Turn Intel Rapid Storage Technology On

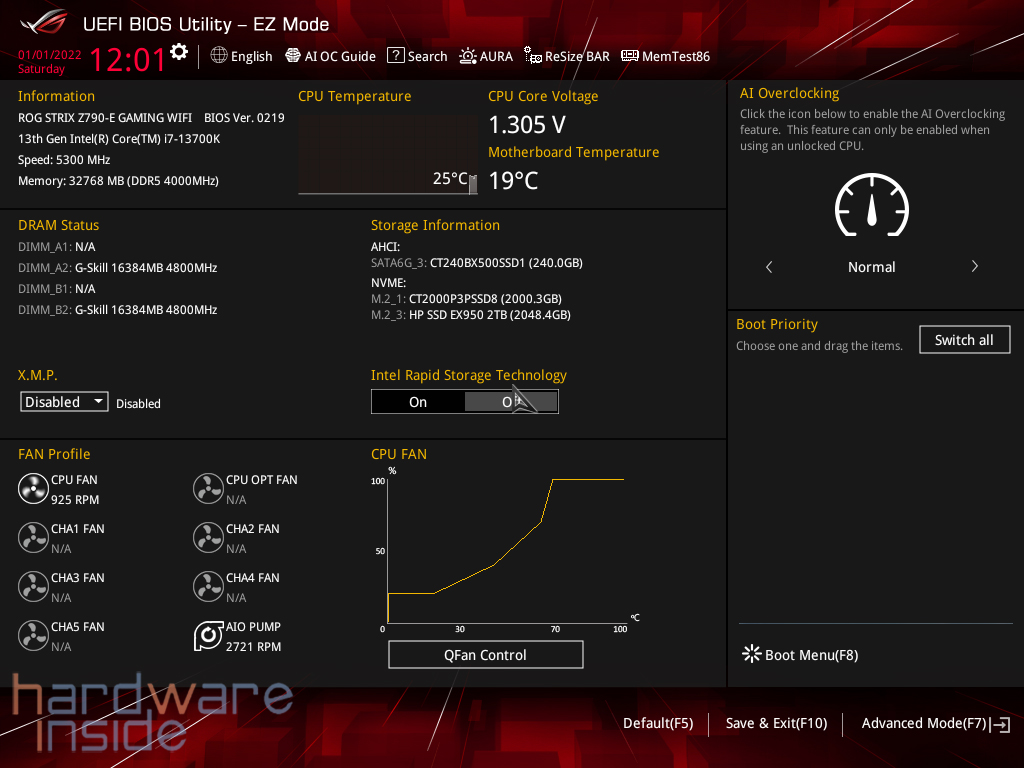(418, 402)
